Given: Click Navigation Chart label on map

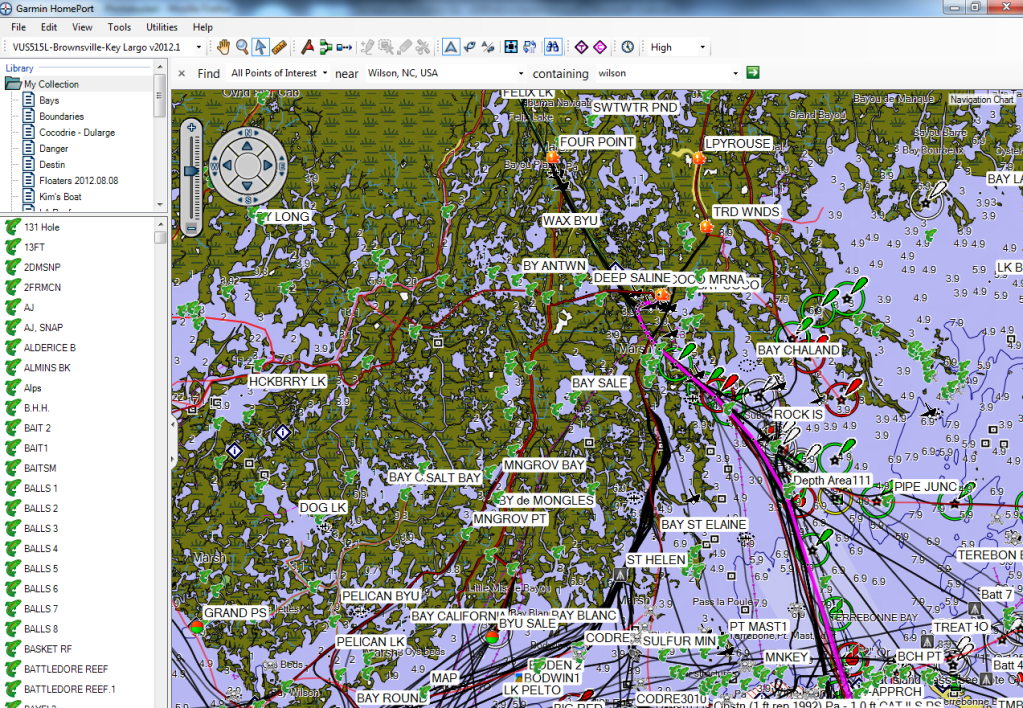Looking at the screenshot, I should point(981,99).
